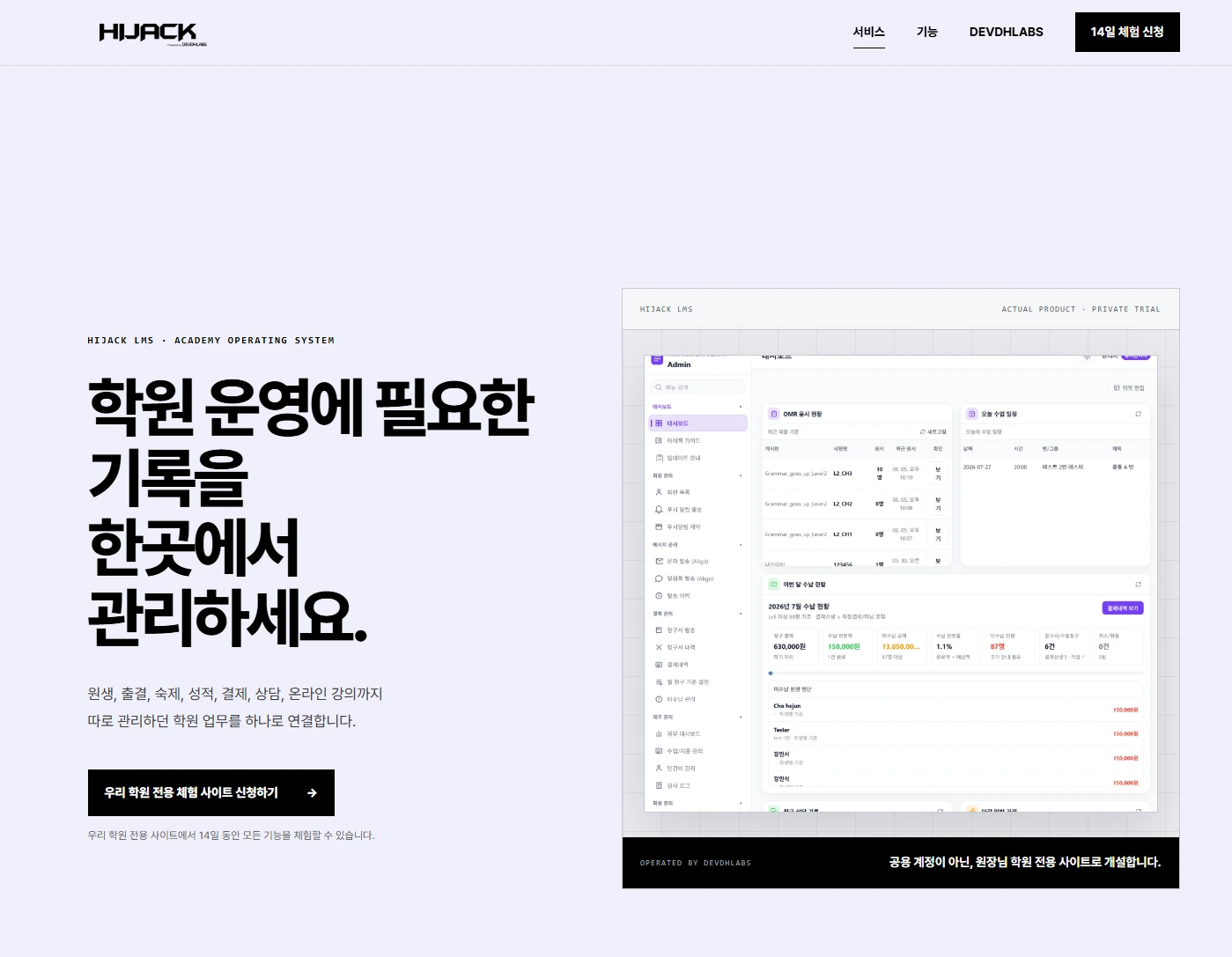
Task: Click the HIJACK logo in the header
Action: click(153, 33)
